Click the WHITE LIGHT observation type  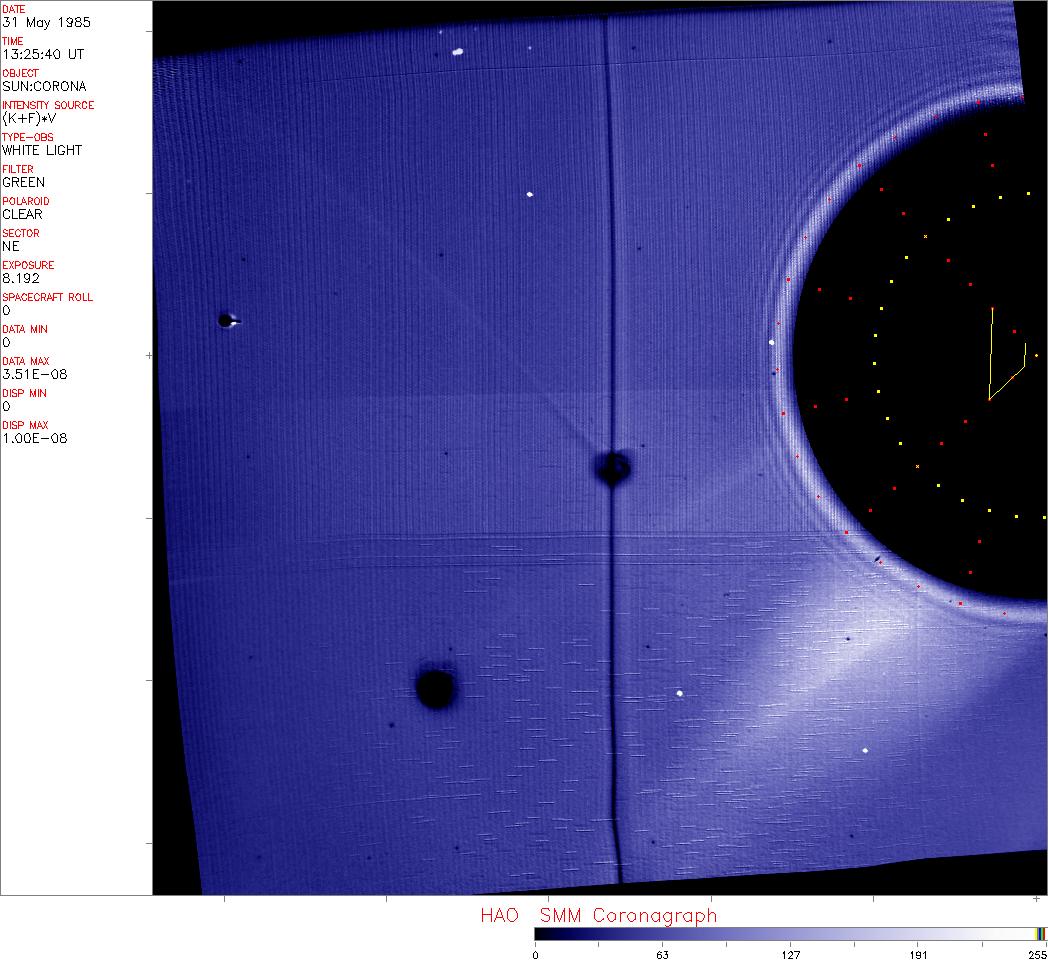(42, 150)
